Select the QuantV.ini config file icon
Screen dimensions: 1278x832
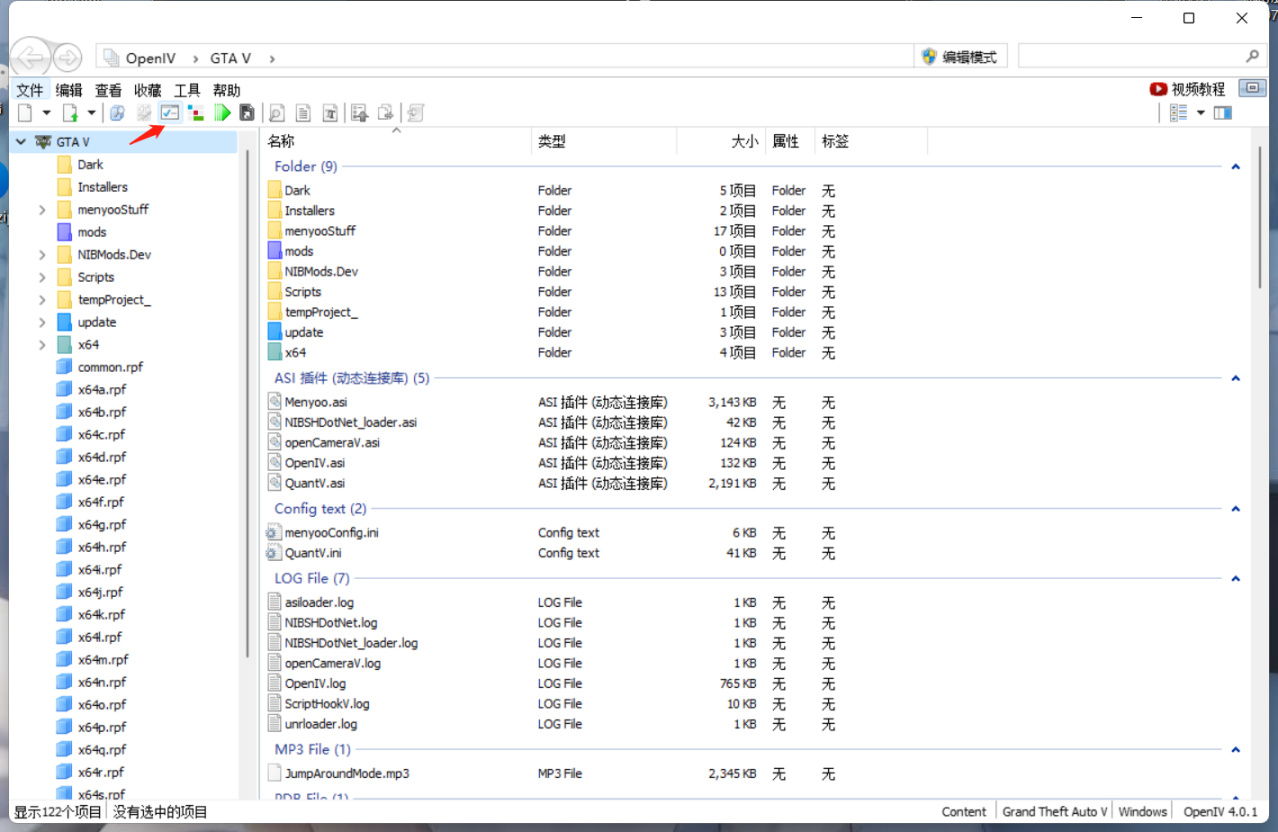point(275,553)
